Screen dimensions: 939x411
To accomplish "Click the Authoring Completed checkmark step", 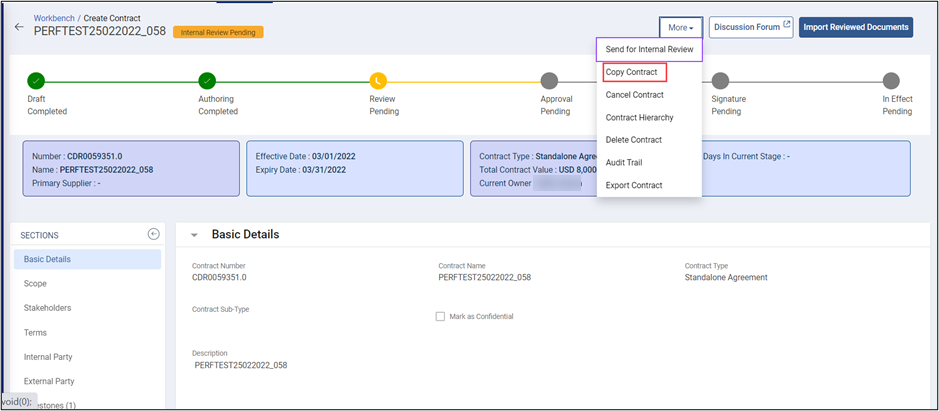I will (207, 81).
